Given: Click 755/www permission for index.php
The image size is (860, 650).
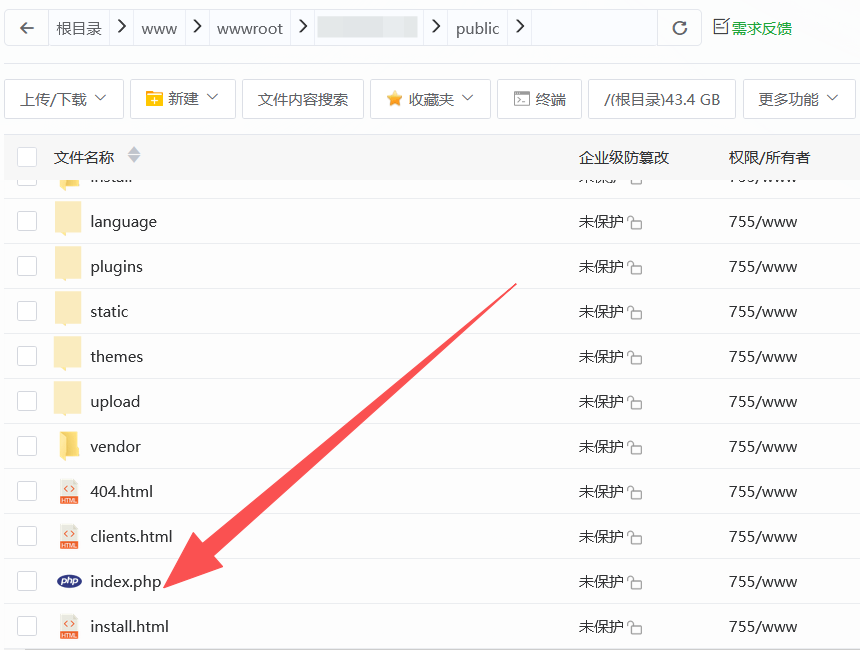Looking at the screenshot, I should [x=763, y=581].
